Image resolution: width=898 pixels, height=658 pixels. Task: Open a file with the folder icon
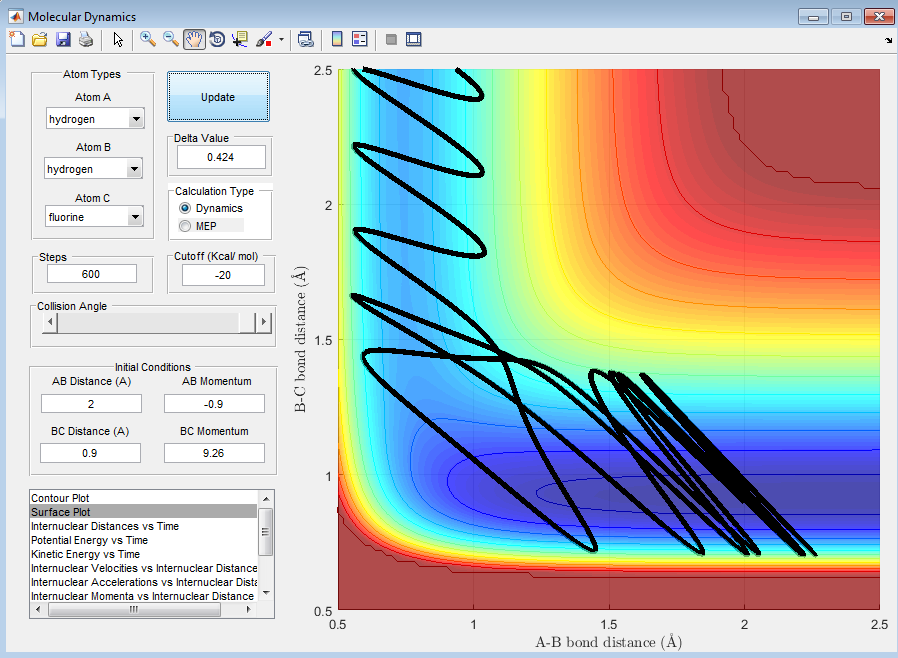point(39,39)
